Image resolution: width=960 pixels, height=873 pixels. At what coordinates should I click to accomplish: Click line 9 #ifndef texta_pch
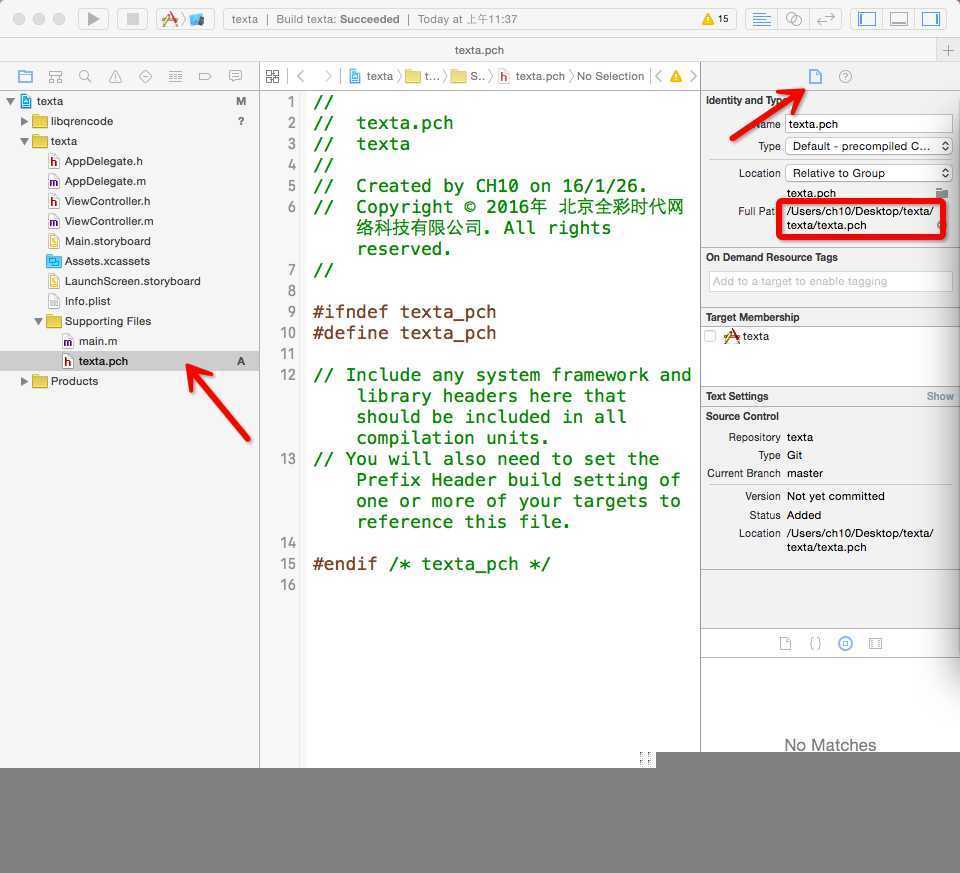405,312
